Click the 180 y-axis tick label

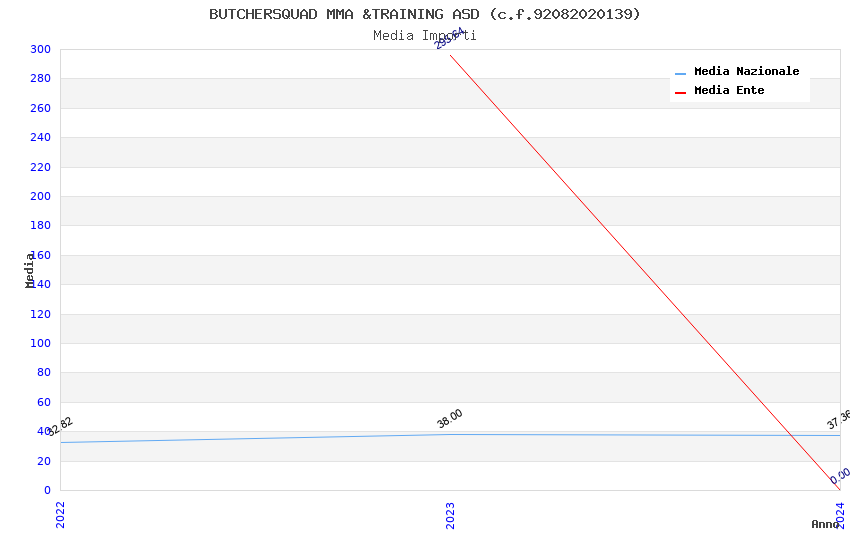[x=41, y=225]
